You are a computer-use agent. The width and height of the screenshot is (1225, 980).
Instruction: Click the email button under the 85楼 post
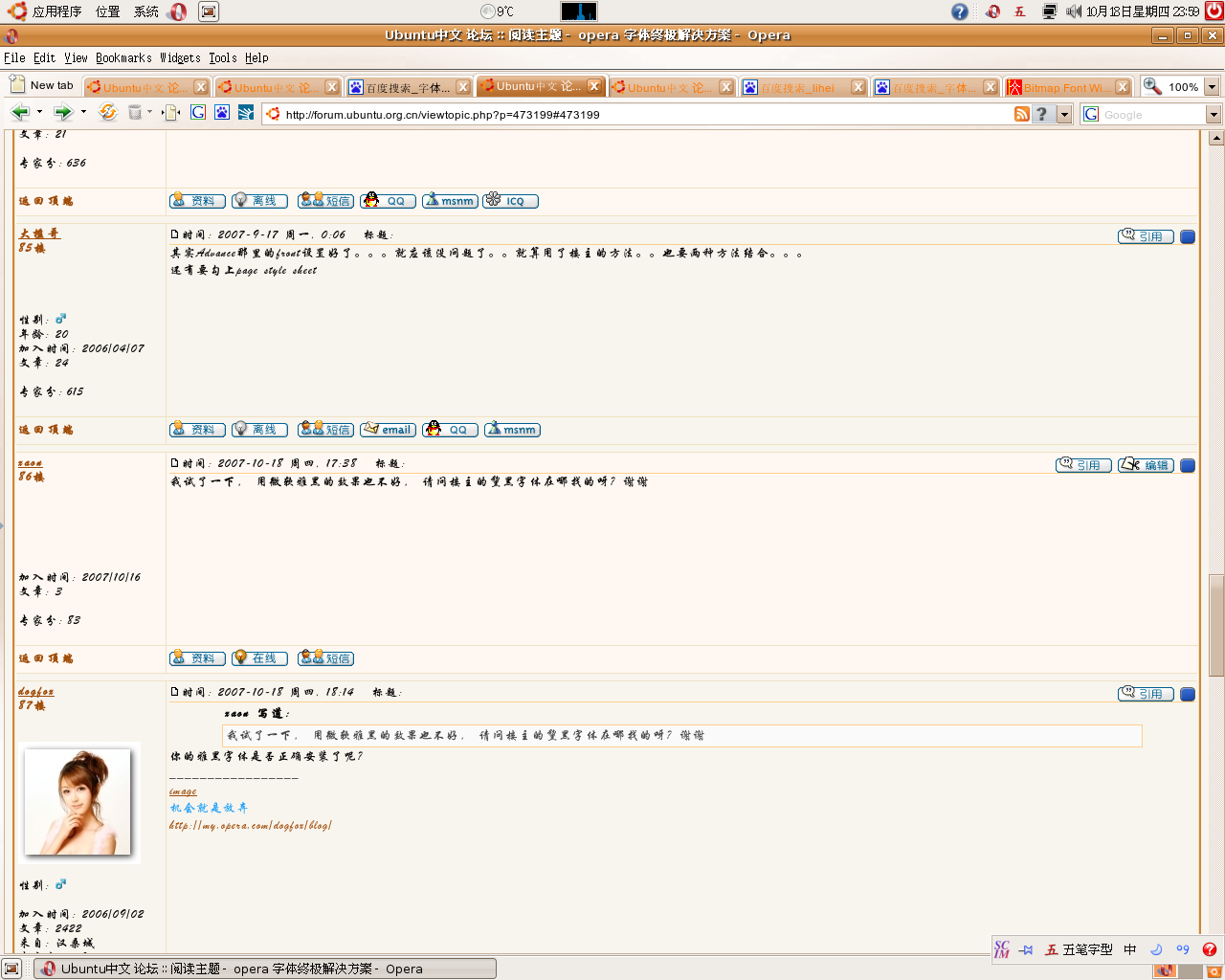(388, 430)
